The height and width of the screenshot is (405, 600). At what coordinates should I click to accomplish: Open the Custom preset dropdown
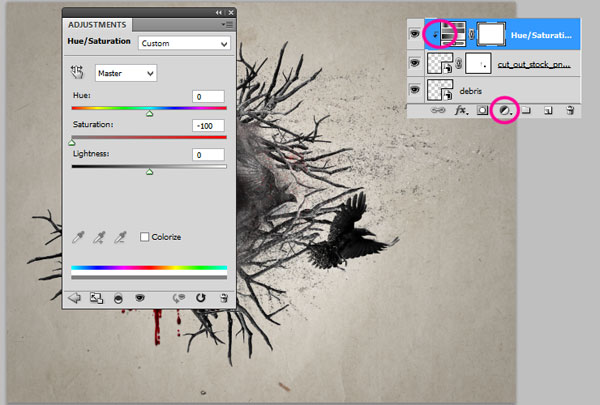(x=184, y=44)
